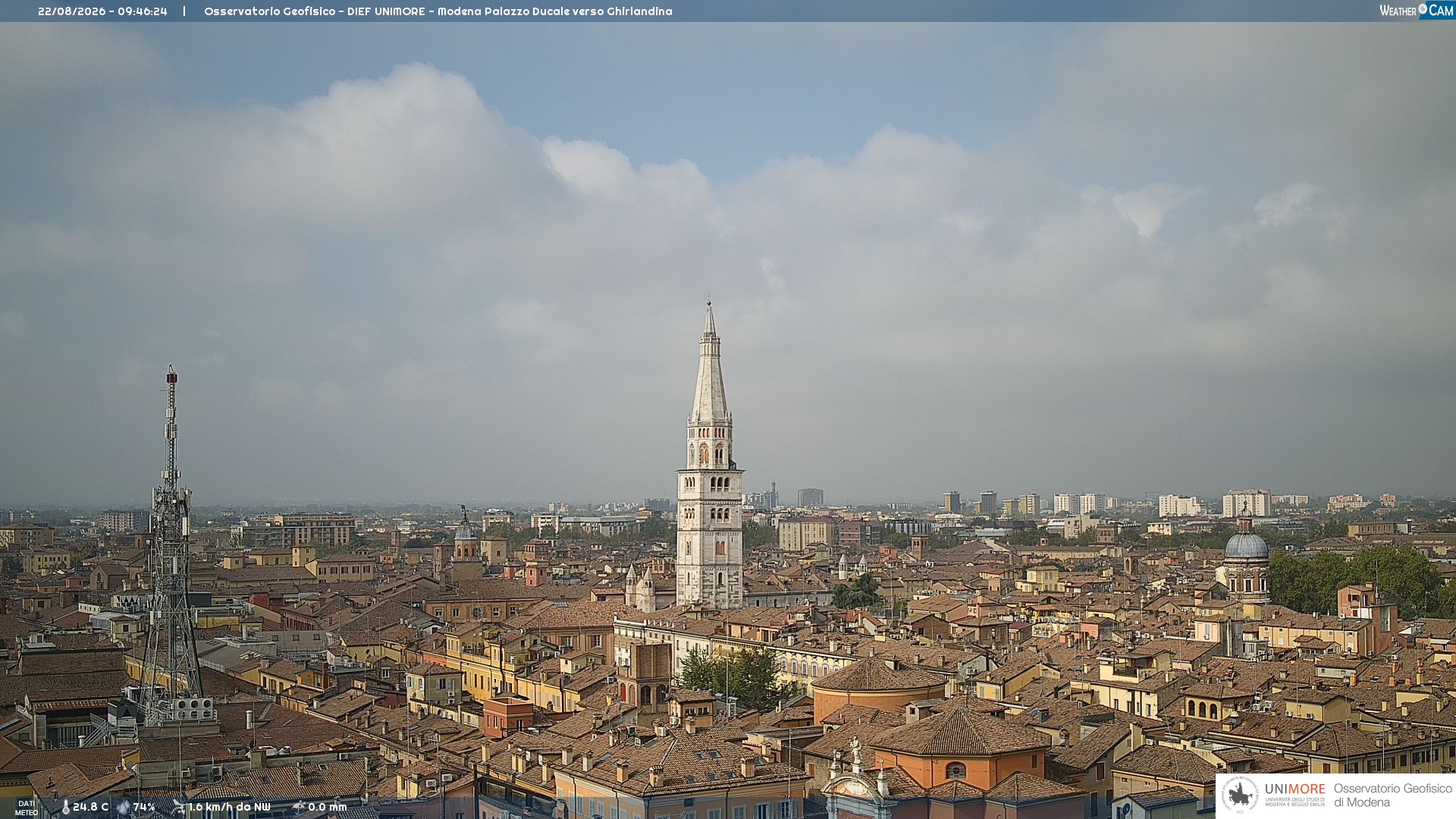The height and width of the screenshot is (819, 1456).
Task: Select the 74% humidity reading
Action: 144,808
